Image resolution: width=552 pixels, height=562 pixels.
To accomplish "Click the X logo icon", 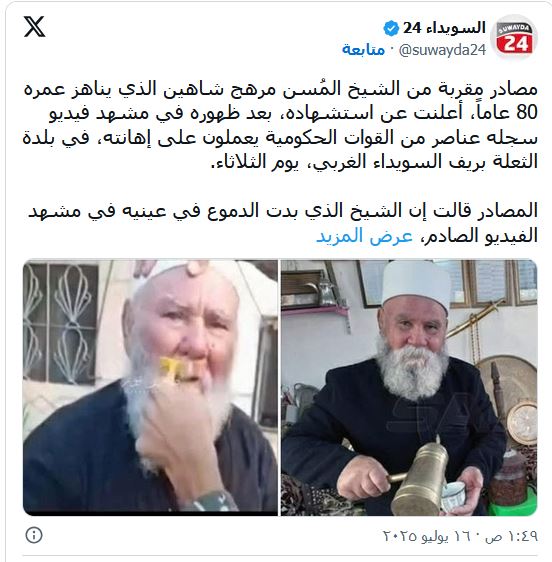I will (x=34, y=27).
